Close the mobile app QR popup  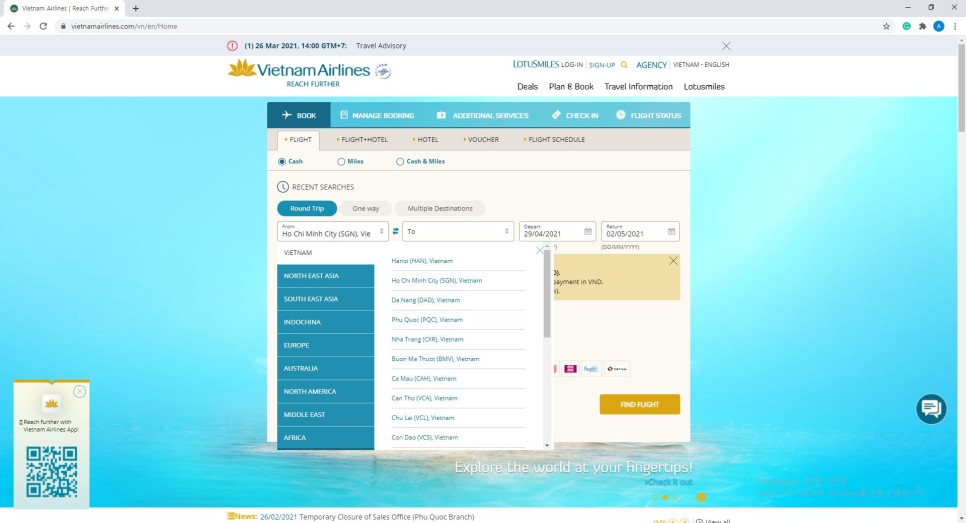(79, 391)
